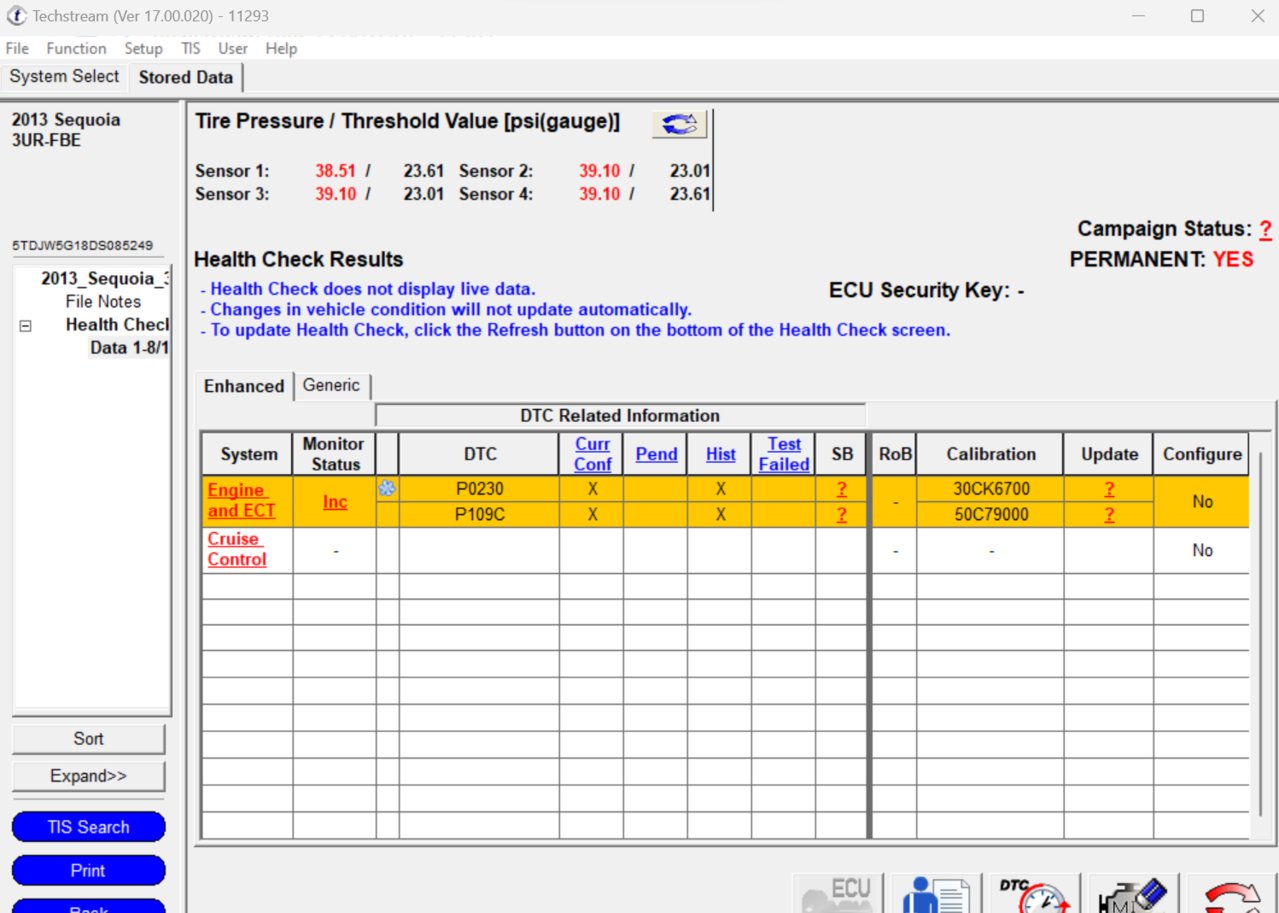Viewport: 1279px width, 913px height.
Task: Switch to the System Select tab
Action: pyautogui.click(x=64, y=77)
